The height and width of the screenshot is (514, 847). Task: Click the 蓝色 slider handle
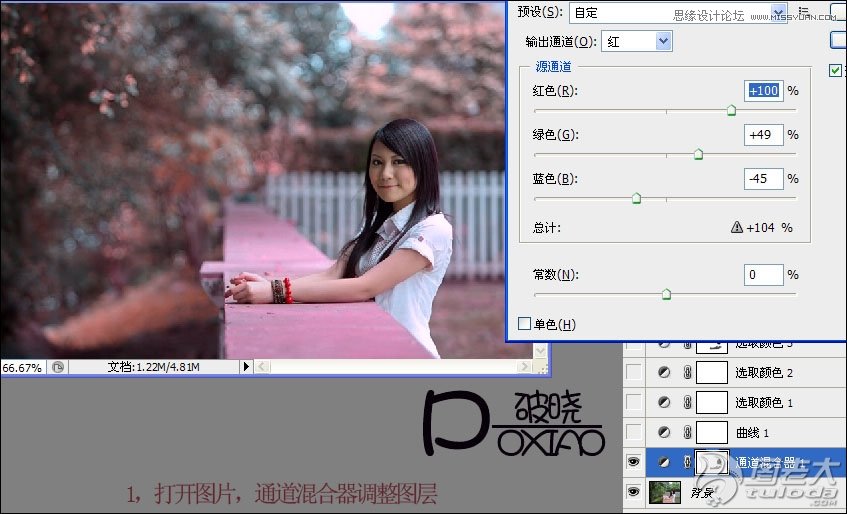coord(636,198)
